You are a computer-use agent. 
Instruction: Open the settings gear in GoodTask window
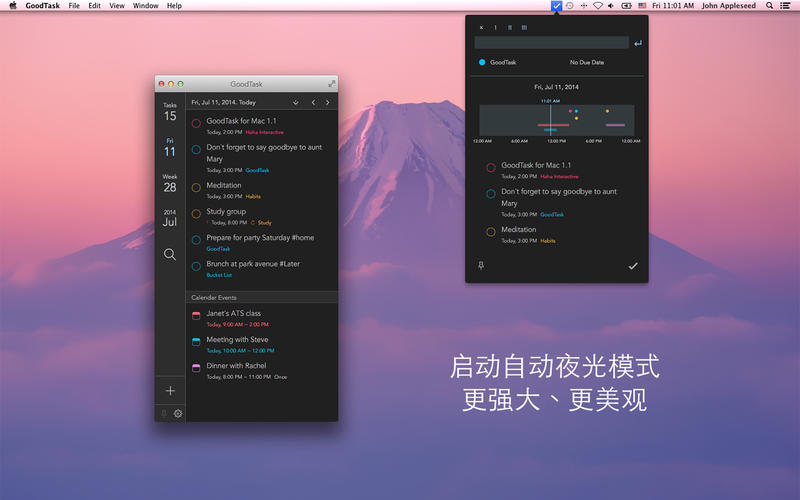(x=178, y=414)
